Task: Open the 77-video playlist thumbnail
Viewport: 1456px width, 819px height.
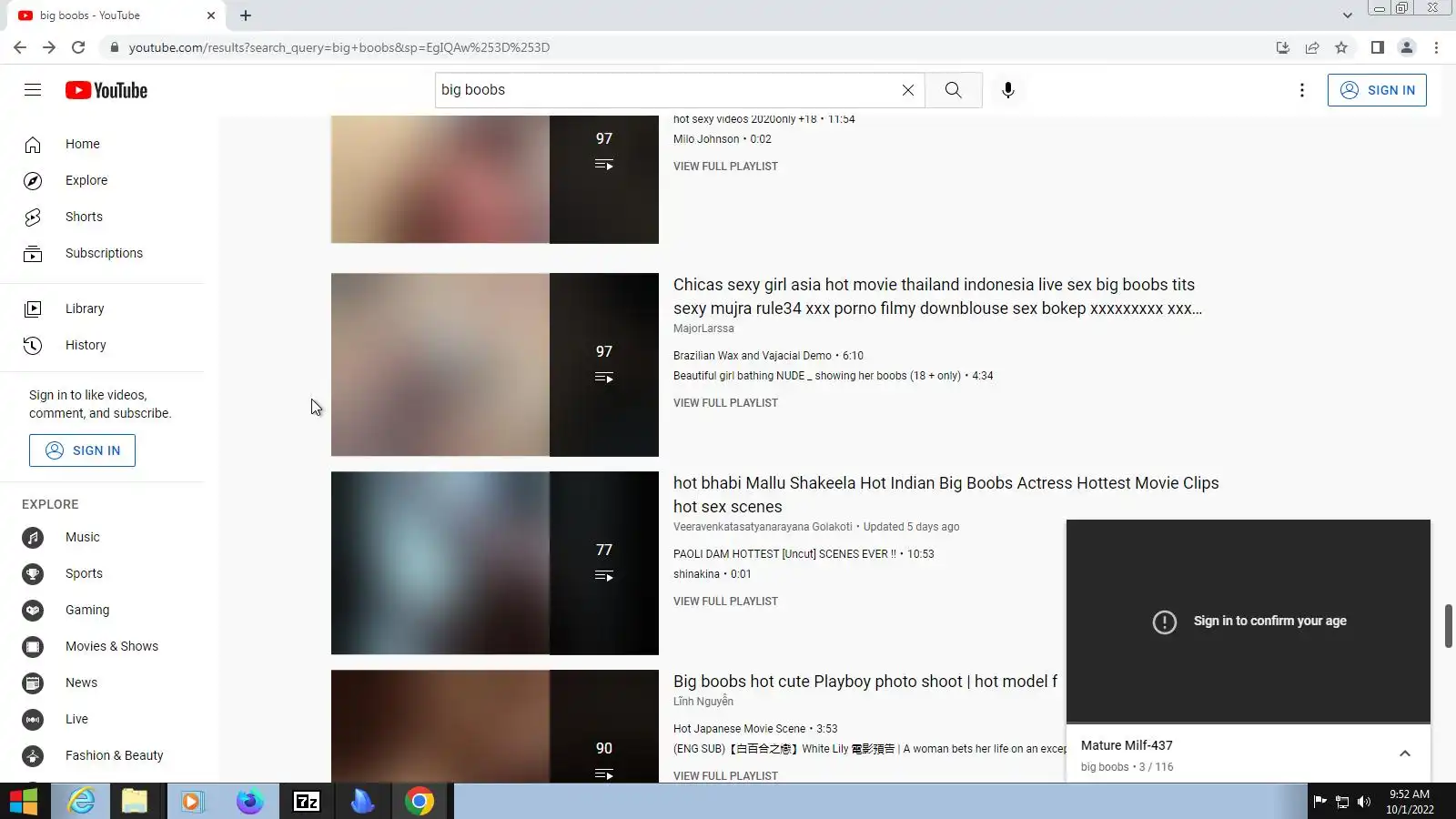Action: pyautogui.click(x=495, y=563)
